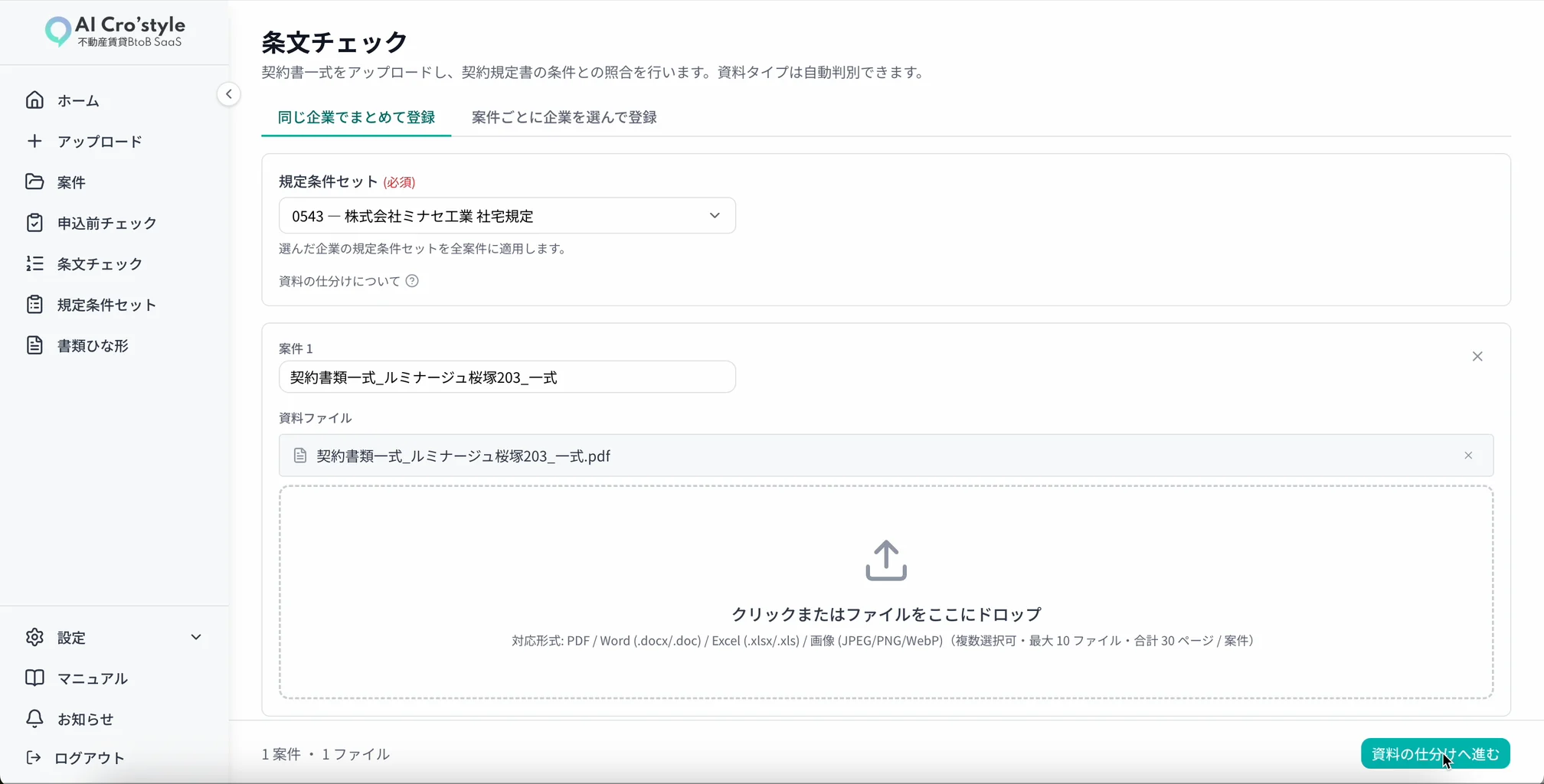Click the upload arrow icon in drop zone

[x=886, y=560]
